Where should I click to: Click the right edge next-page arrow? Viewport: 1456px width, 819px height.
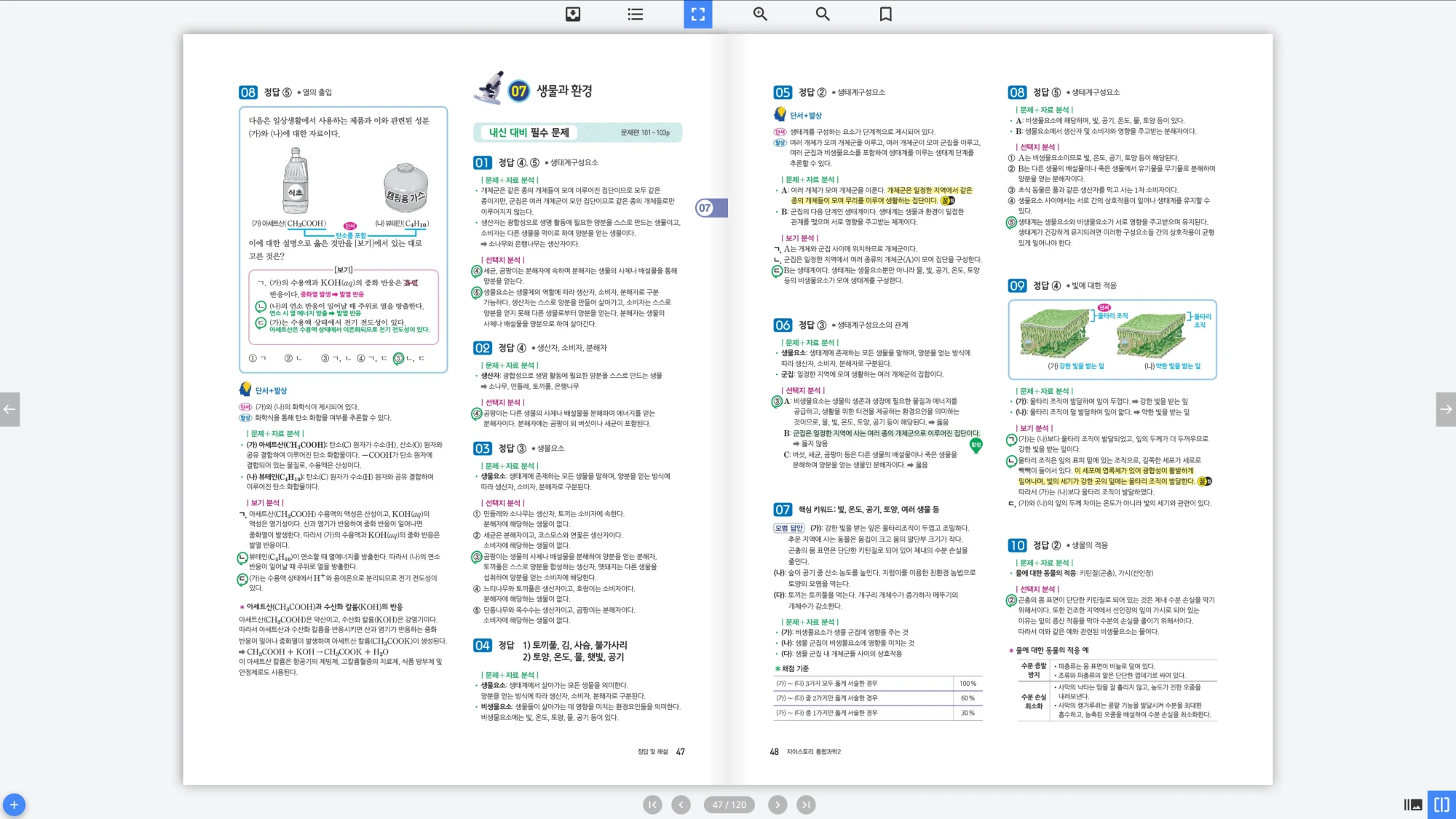point(1446,409)
